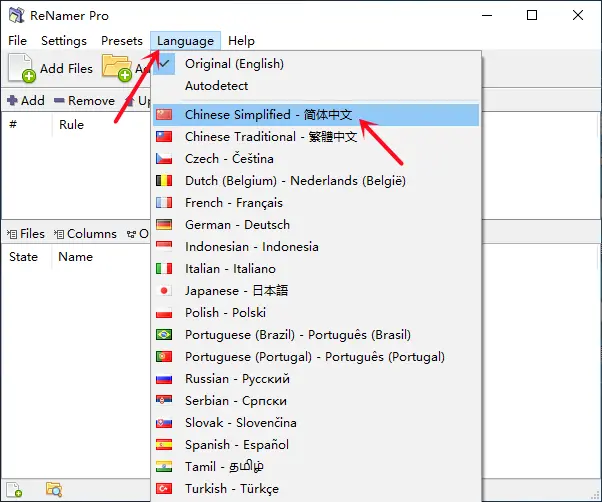Screen dimensions: 602x502
Task: Click the Rule column header
Action: [71, 125]
